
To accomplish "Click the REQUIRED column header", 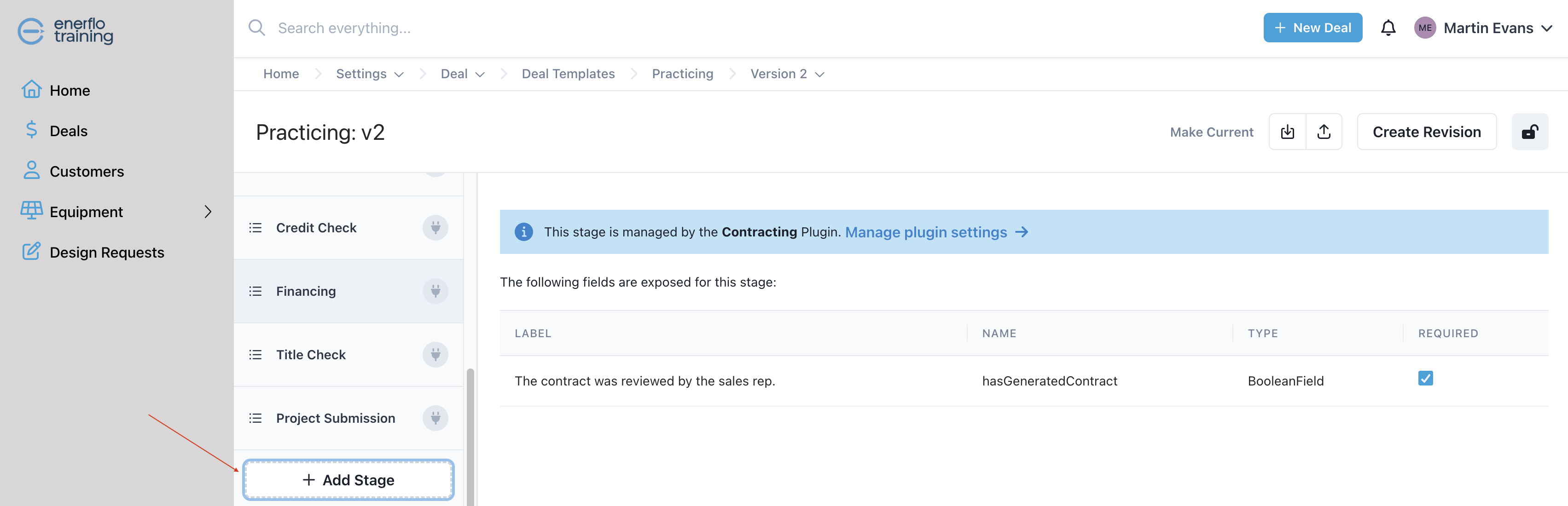I will tap(1448, 333).
